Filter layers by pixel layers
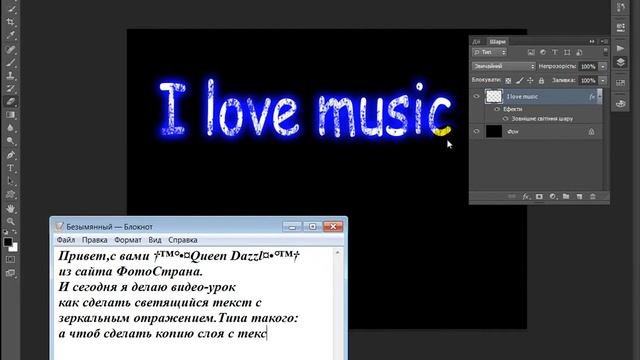The image size is (640, 360). (x=531, y=52)
